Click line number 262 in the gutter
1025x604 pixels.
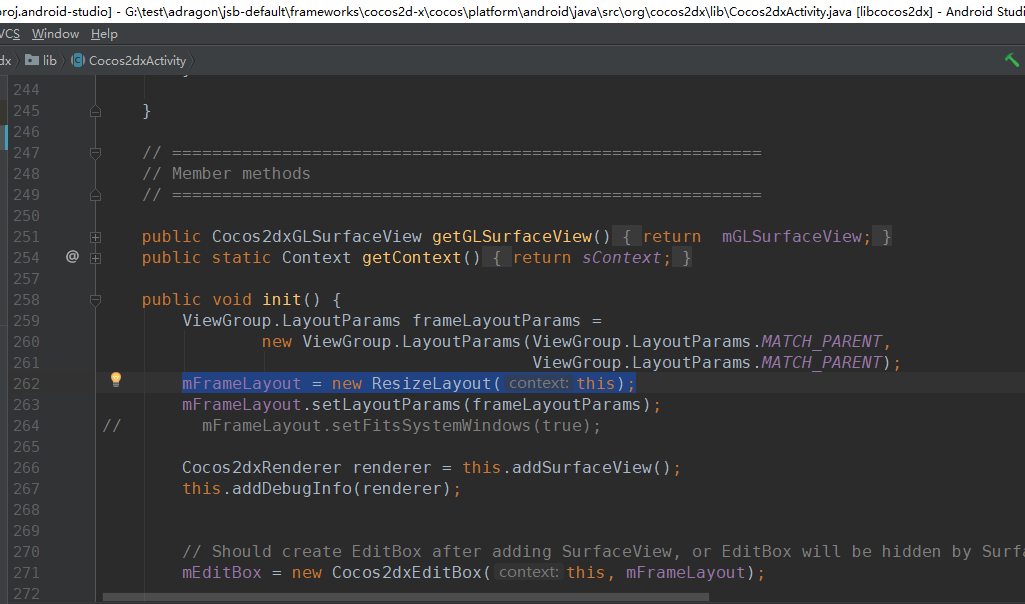26,384
